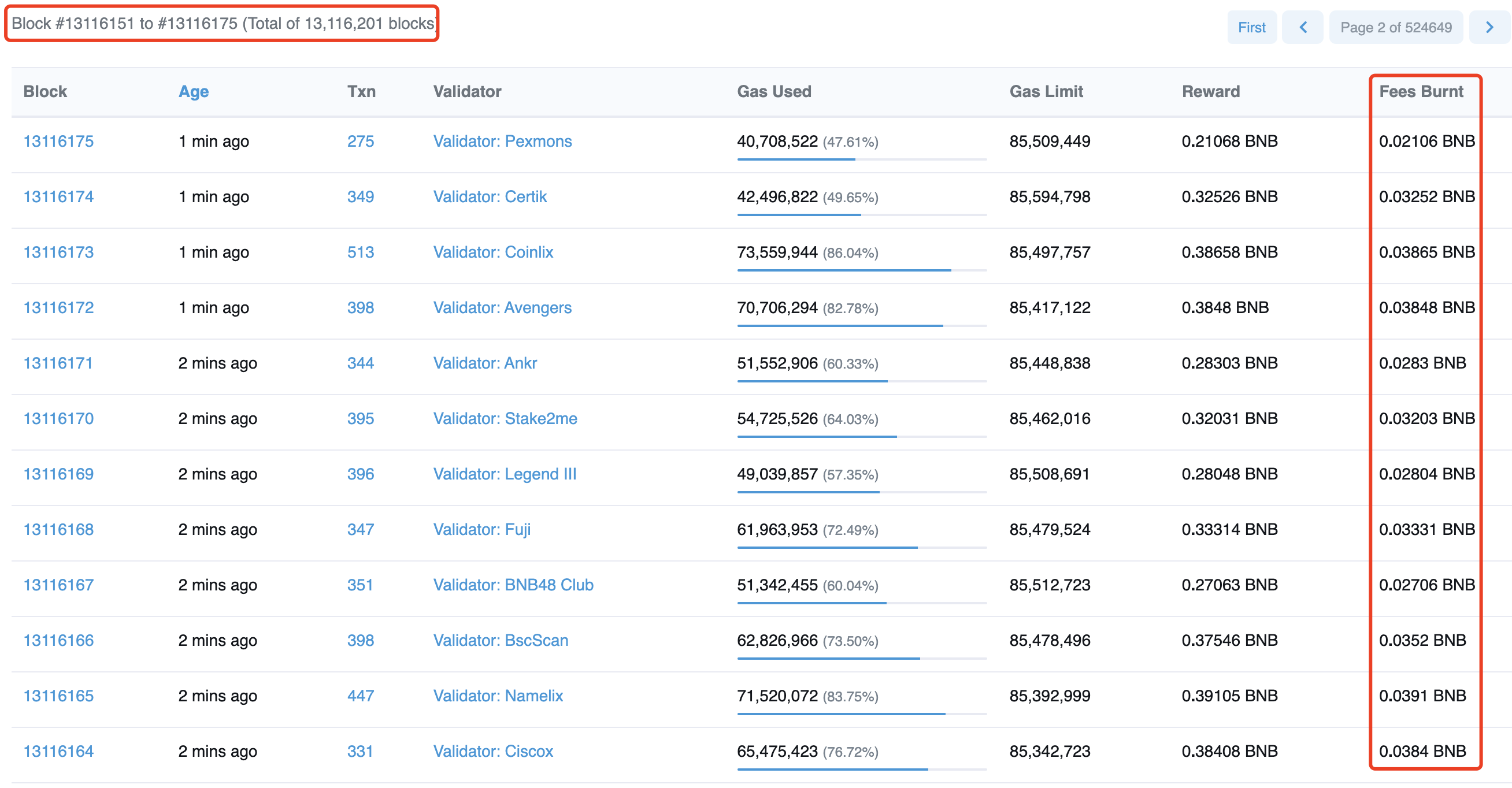Screen dimensions: 1512x788
Task: Open block 13116175 details
Action: pyautogui.click(x=58, y=142)
